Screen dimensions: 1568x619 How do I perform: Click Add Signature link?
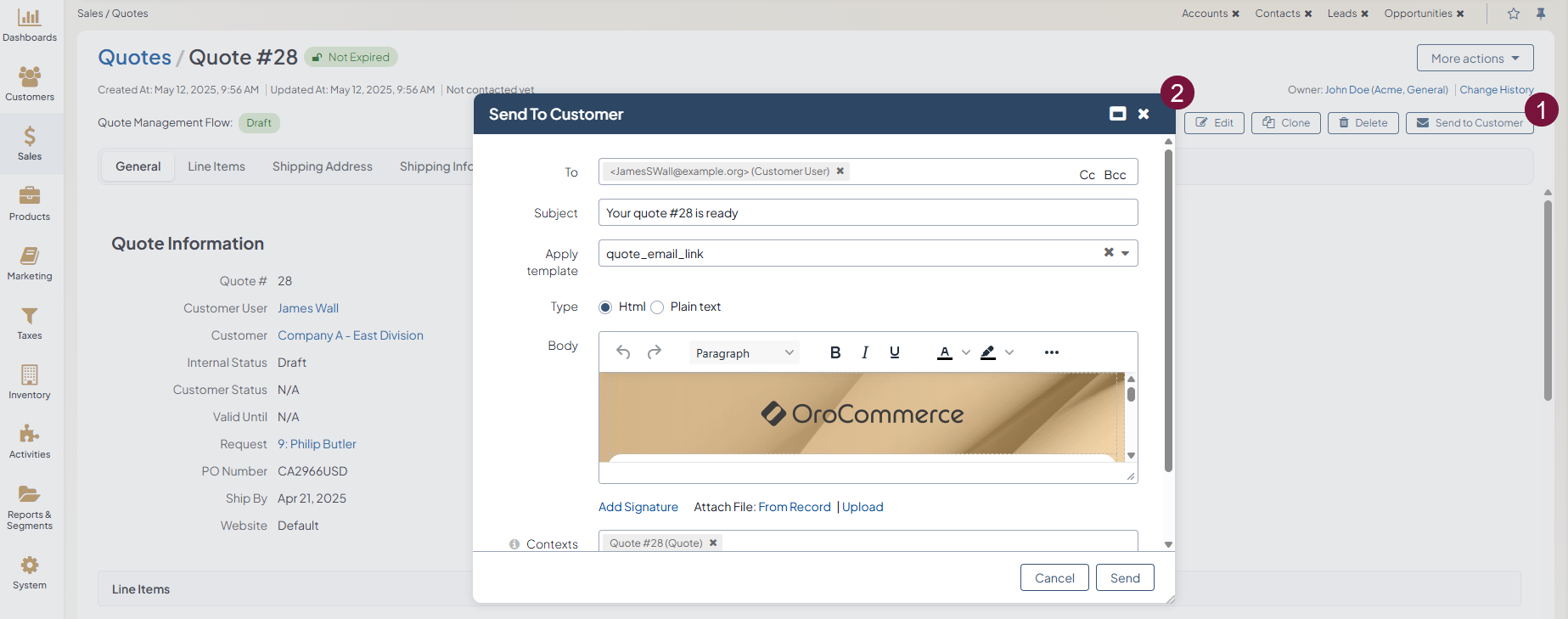(x=638, y=507)
